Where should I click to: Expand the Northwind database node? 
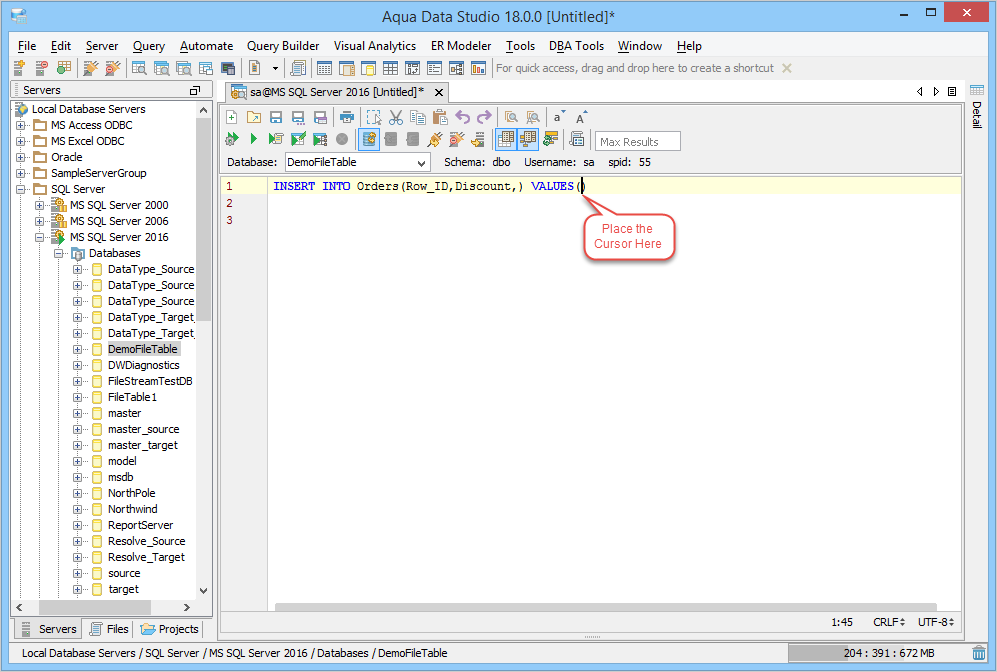tap(78, 509)
